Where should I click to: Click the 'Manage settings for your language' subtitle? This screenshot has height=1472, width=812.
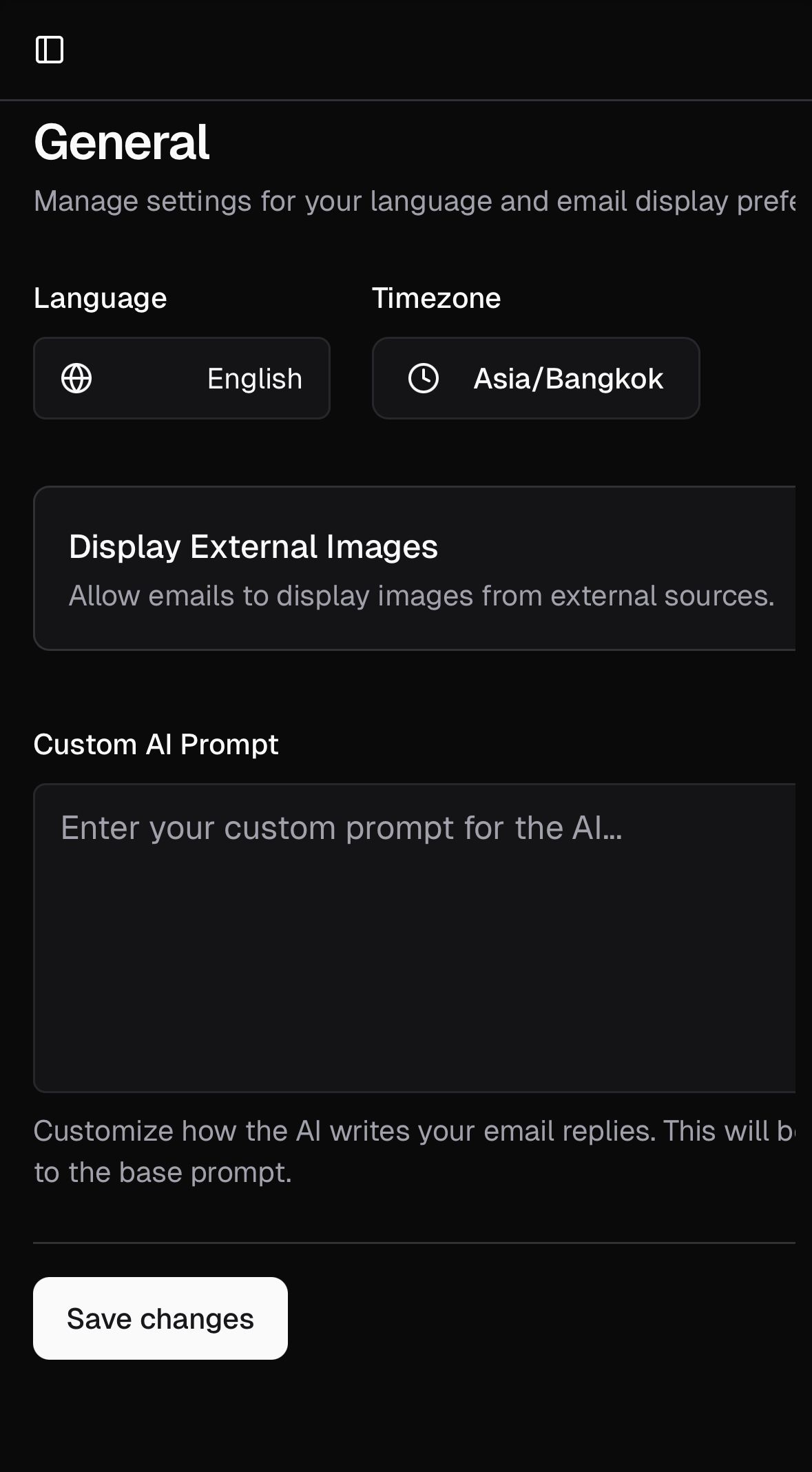(415, 201)
